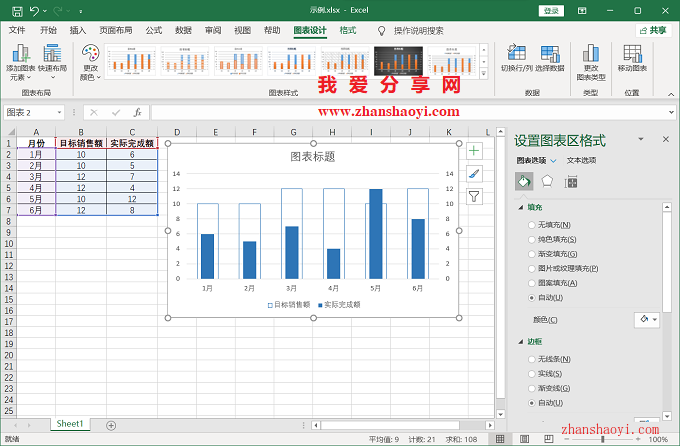Open the Insert (插入) tab
The image size is (680, 446).
(x=78, y=30)
